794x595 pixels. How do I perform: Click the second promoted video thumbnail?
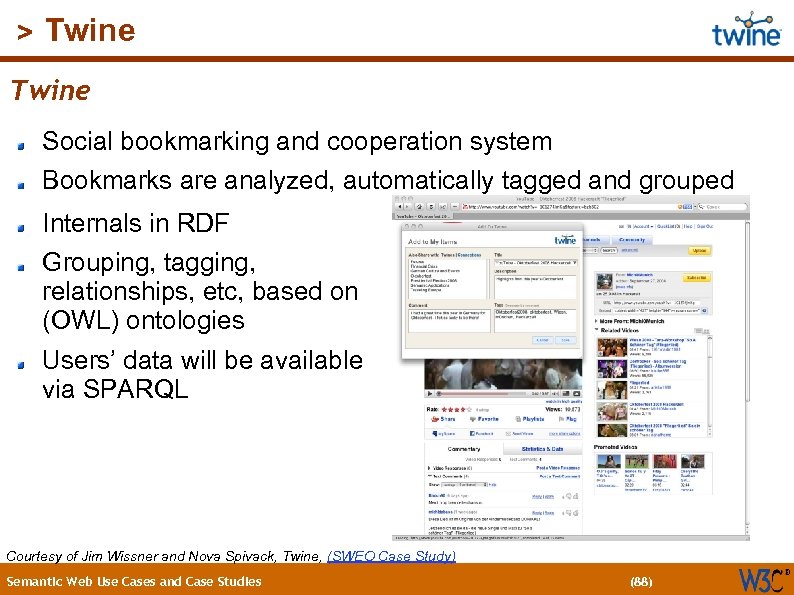(x=637, y=461)
